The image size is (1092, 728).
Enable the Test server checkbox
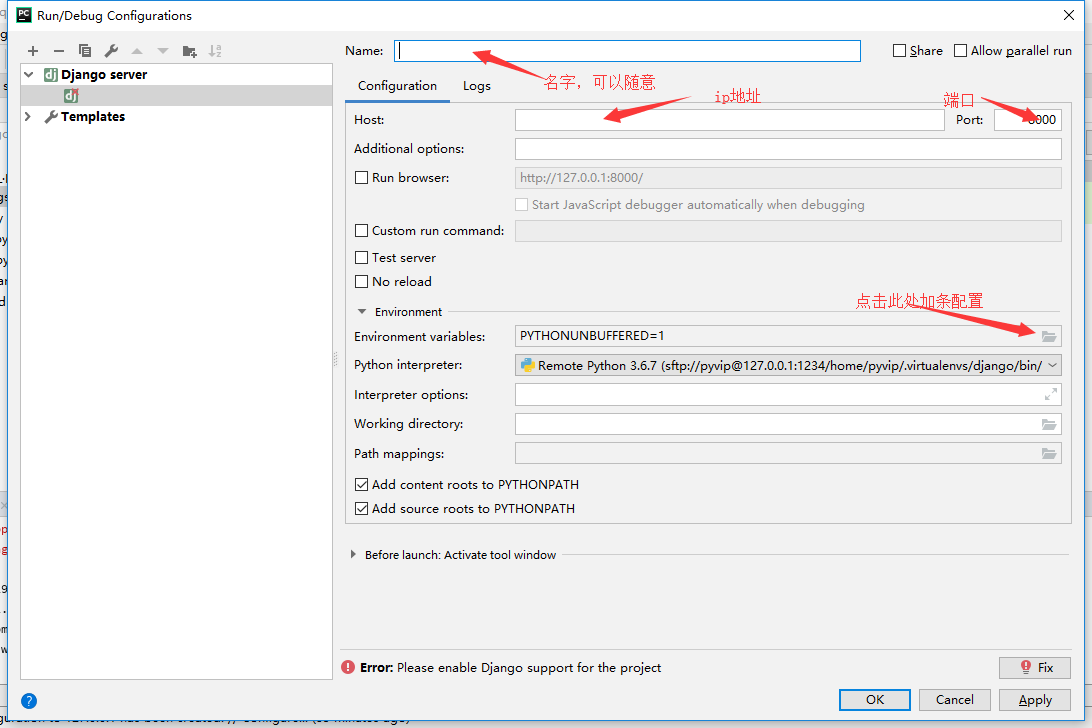(361, 257)
